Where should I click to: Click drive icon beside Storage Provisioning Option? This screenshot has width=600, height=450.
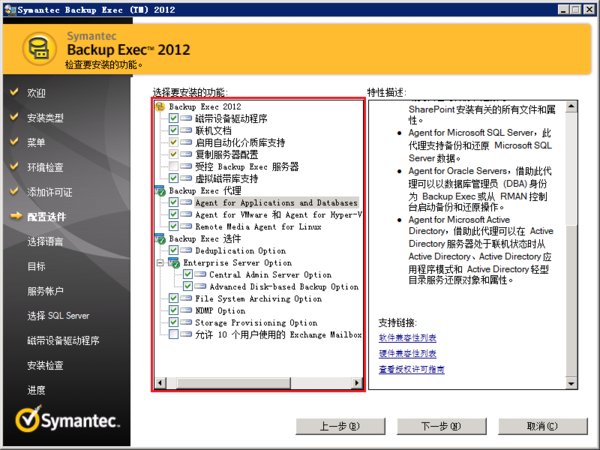186,322
